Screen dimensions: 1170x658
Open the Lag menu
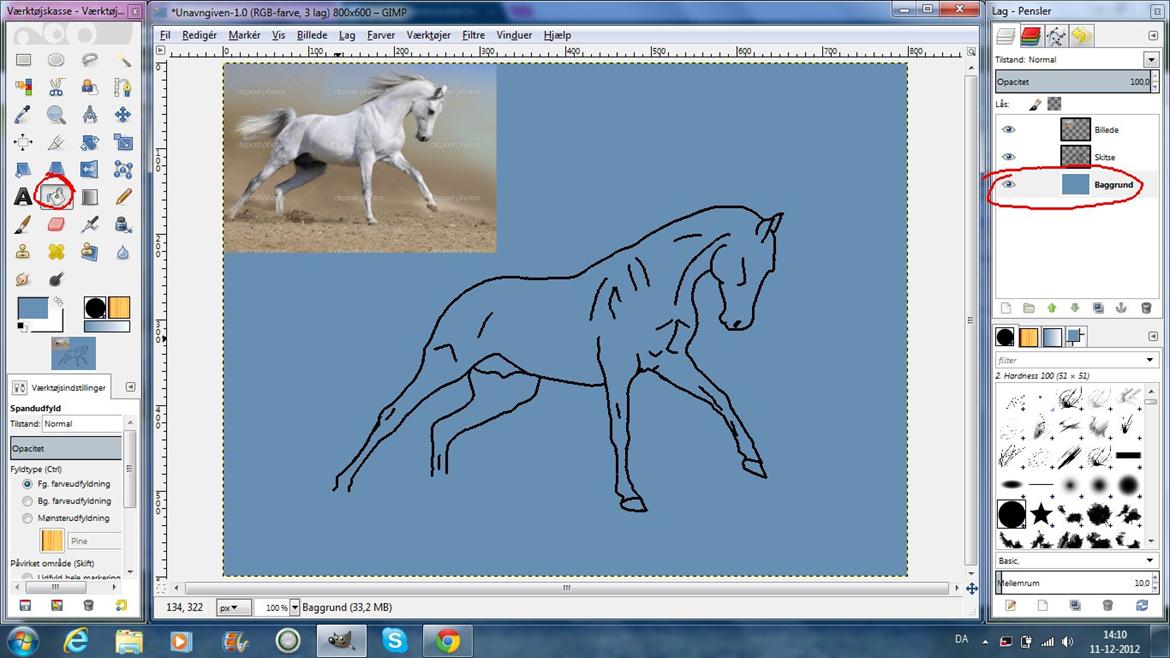pyautogui.click(x=347, y=35)
